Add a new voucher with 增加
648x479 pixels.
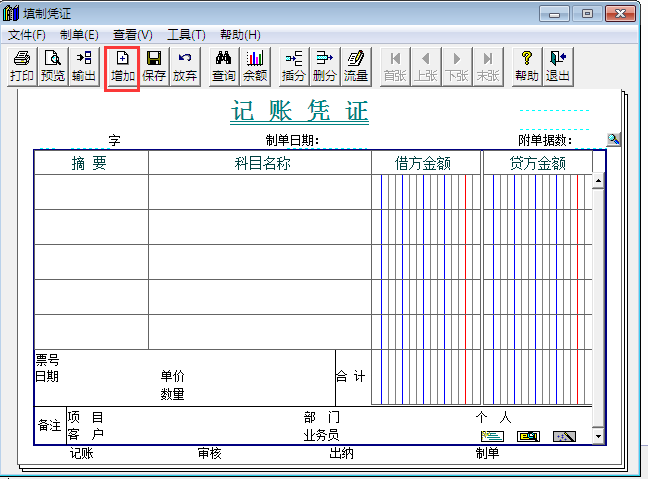click(122, 67)
